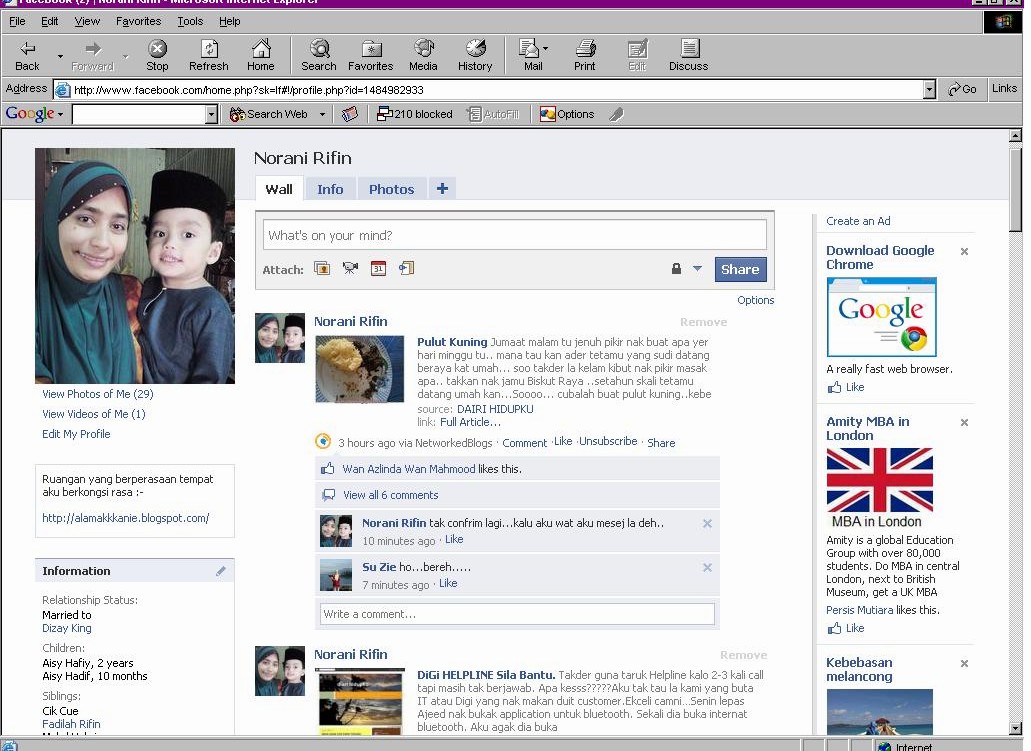
Task: Open the Tools menu
Action: tap(190, 21)
